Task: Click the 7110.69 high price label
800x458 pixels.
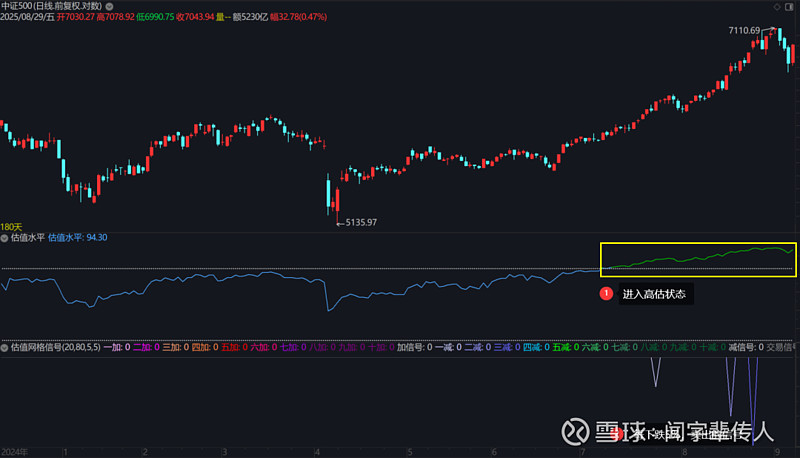Action: pyautogui.click(x=744, y=31)
